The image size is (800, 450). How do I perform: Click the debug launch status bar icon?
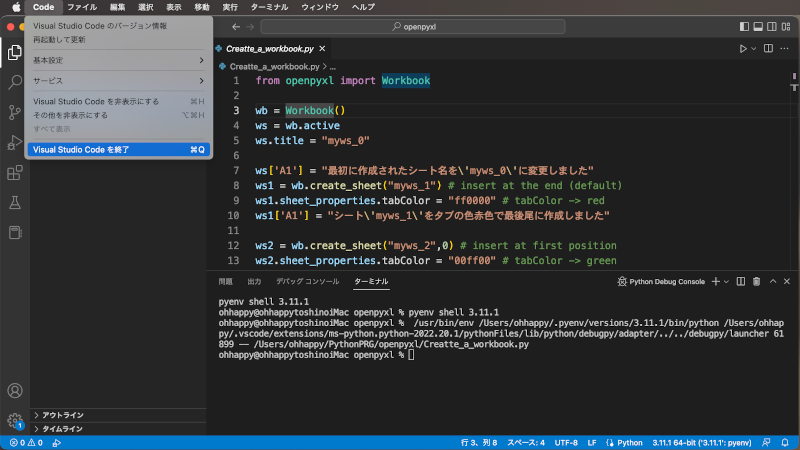57,443
